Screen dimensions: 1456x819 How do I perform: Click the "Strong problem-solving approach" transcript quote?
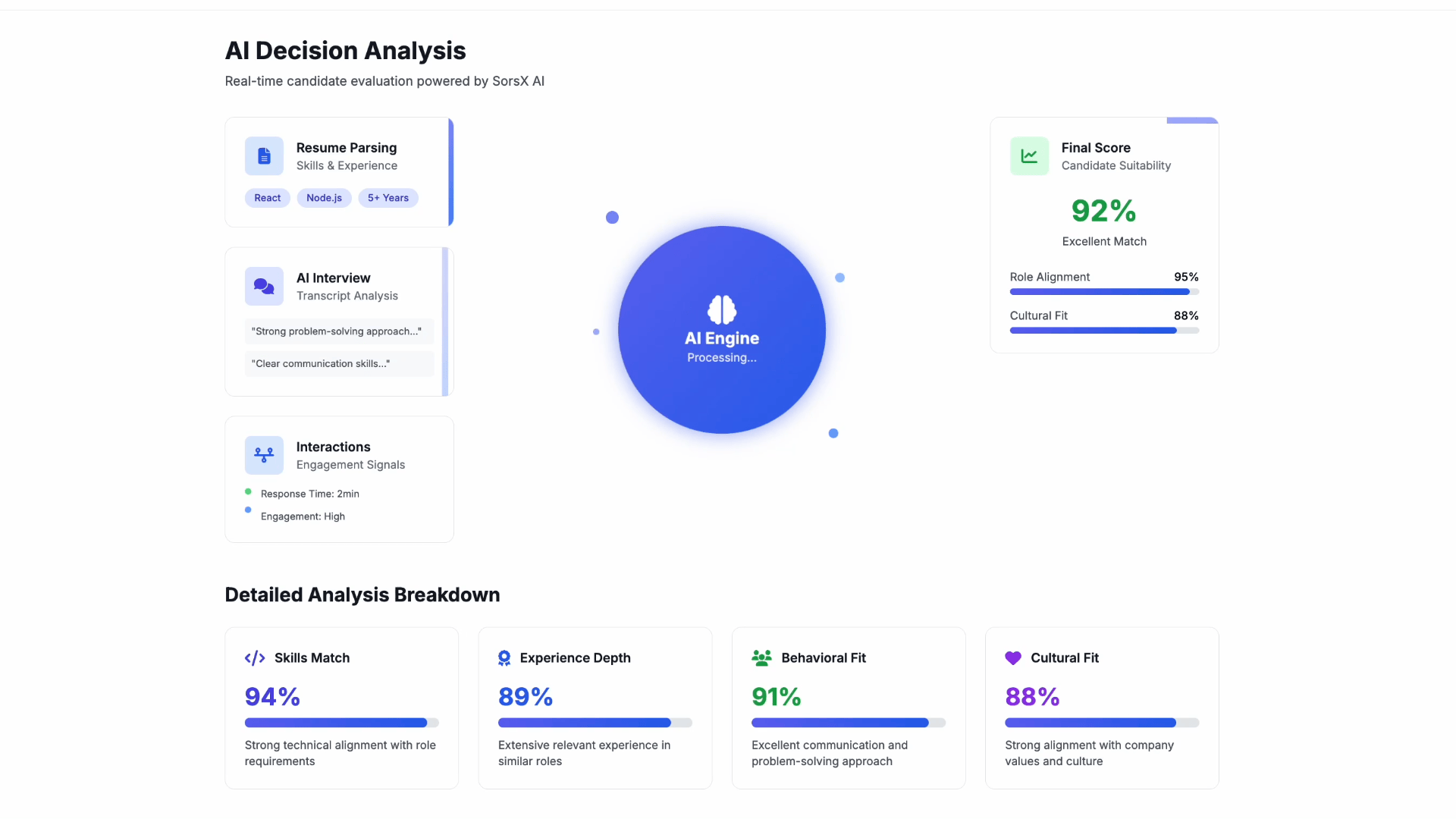(x=338, y=331)
